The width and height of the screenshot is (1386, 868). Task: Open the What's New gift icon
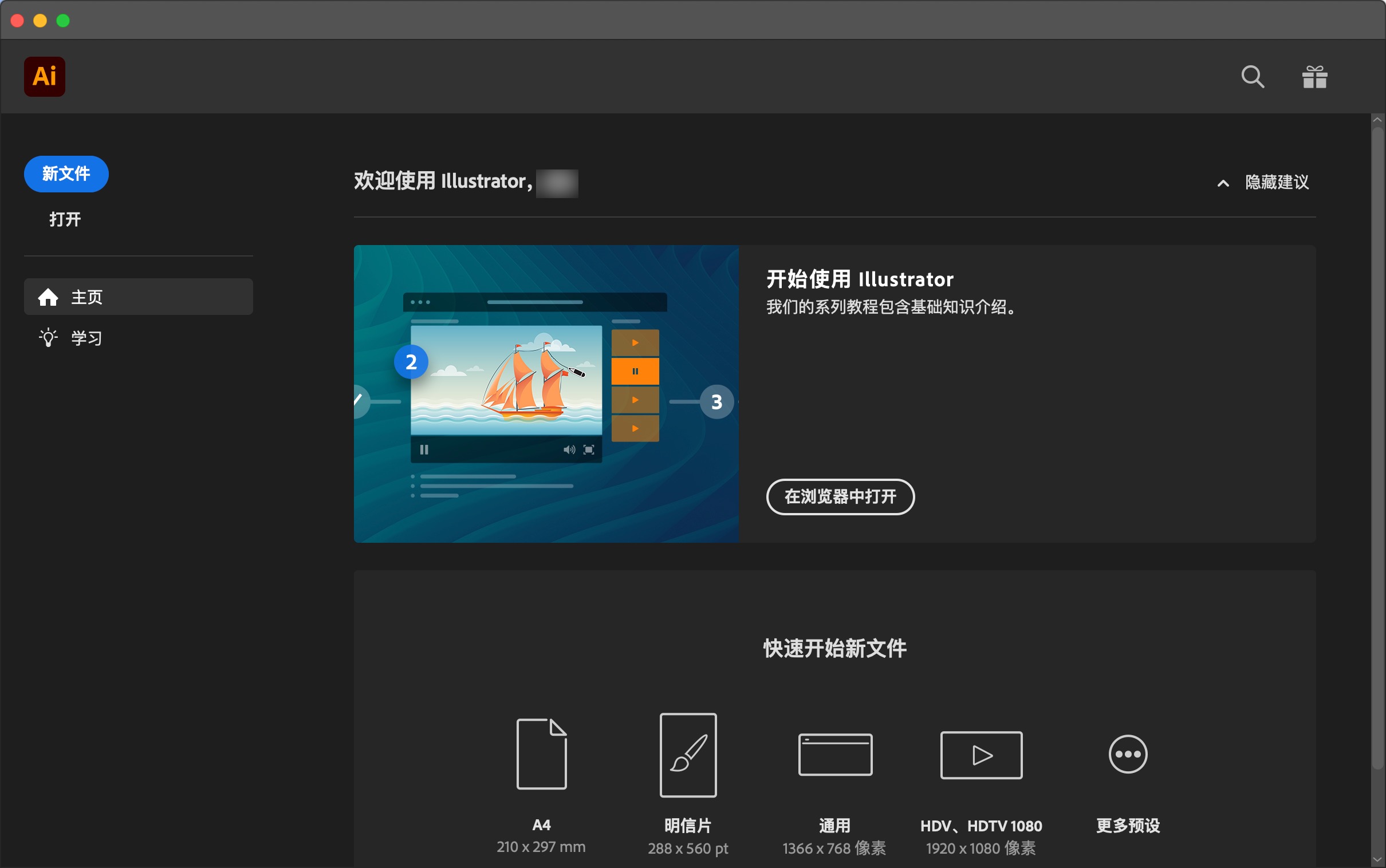1314,76
